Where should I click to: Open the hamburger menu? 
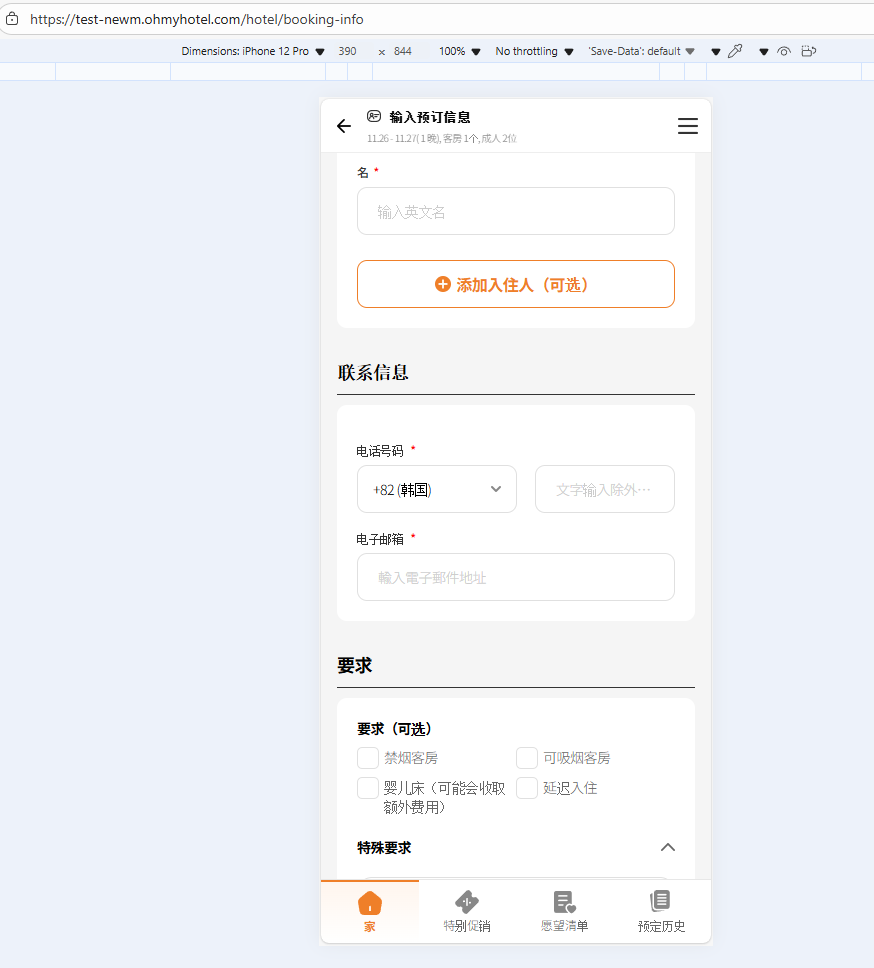(688, 126)
